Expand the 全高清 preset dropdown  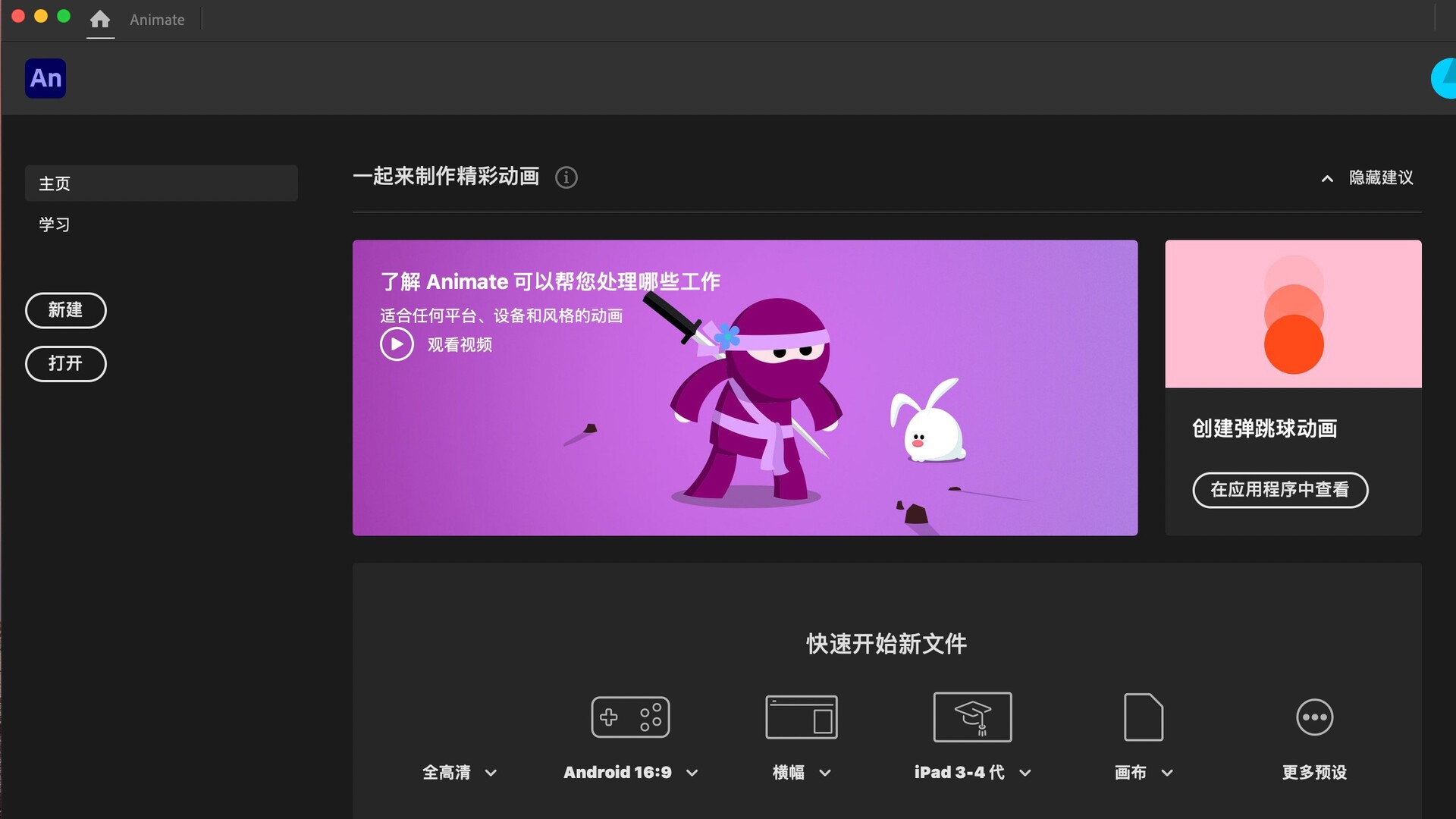(x=491, y=773)
